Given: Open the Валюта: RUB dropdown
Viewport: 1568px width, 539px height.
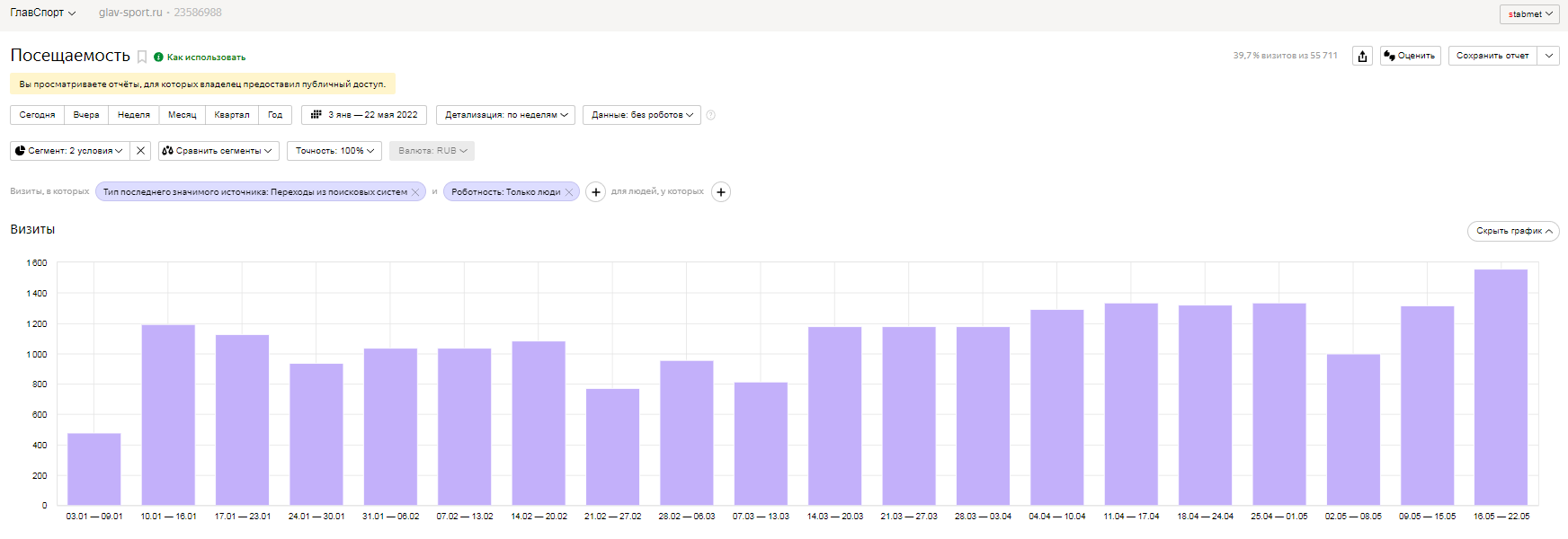Looking at the screenshot, I should (x=432, y=151).
